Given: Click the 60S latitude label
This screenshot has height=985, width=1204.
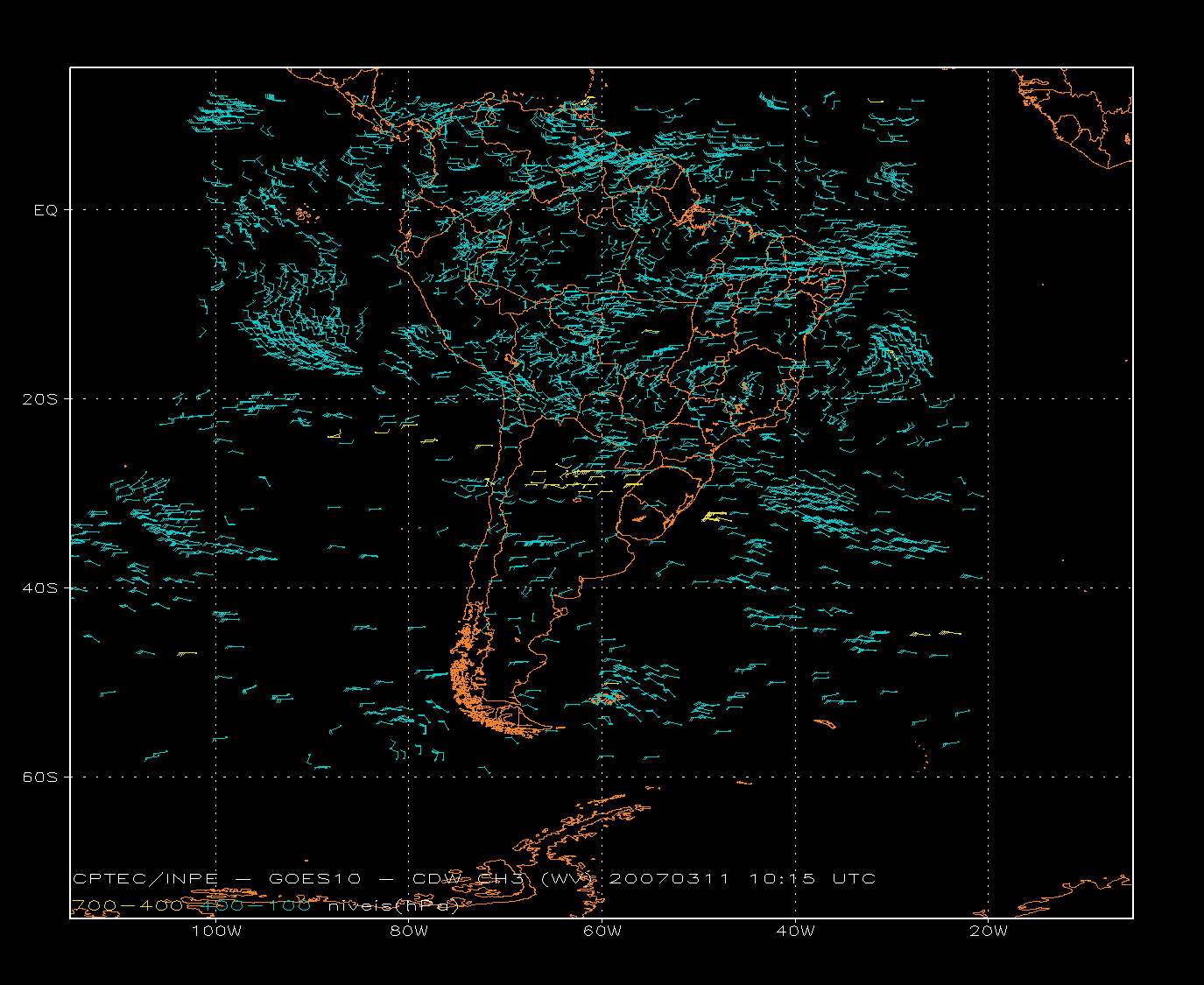Looking at the screenshot, I should click(x=39, y=777).
